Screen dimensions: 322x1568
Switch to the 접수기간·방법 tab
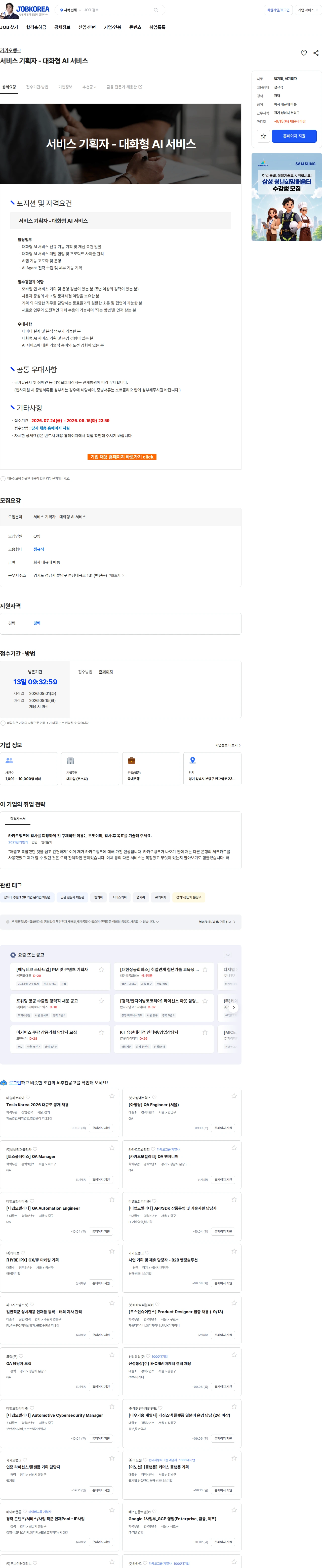[x=37, y=87]
